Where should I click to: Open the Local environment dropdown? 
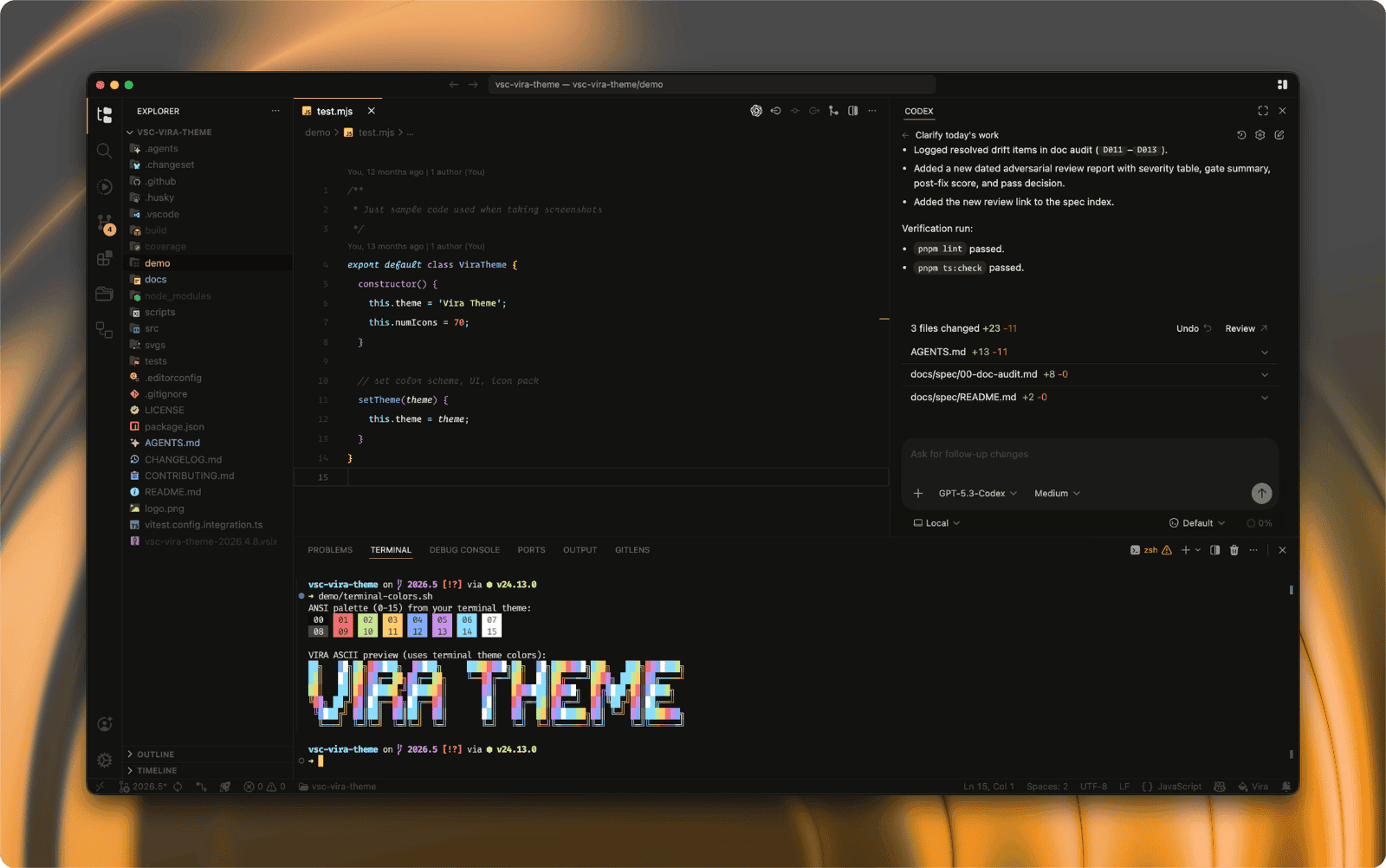[936, 523]
